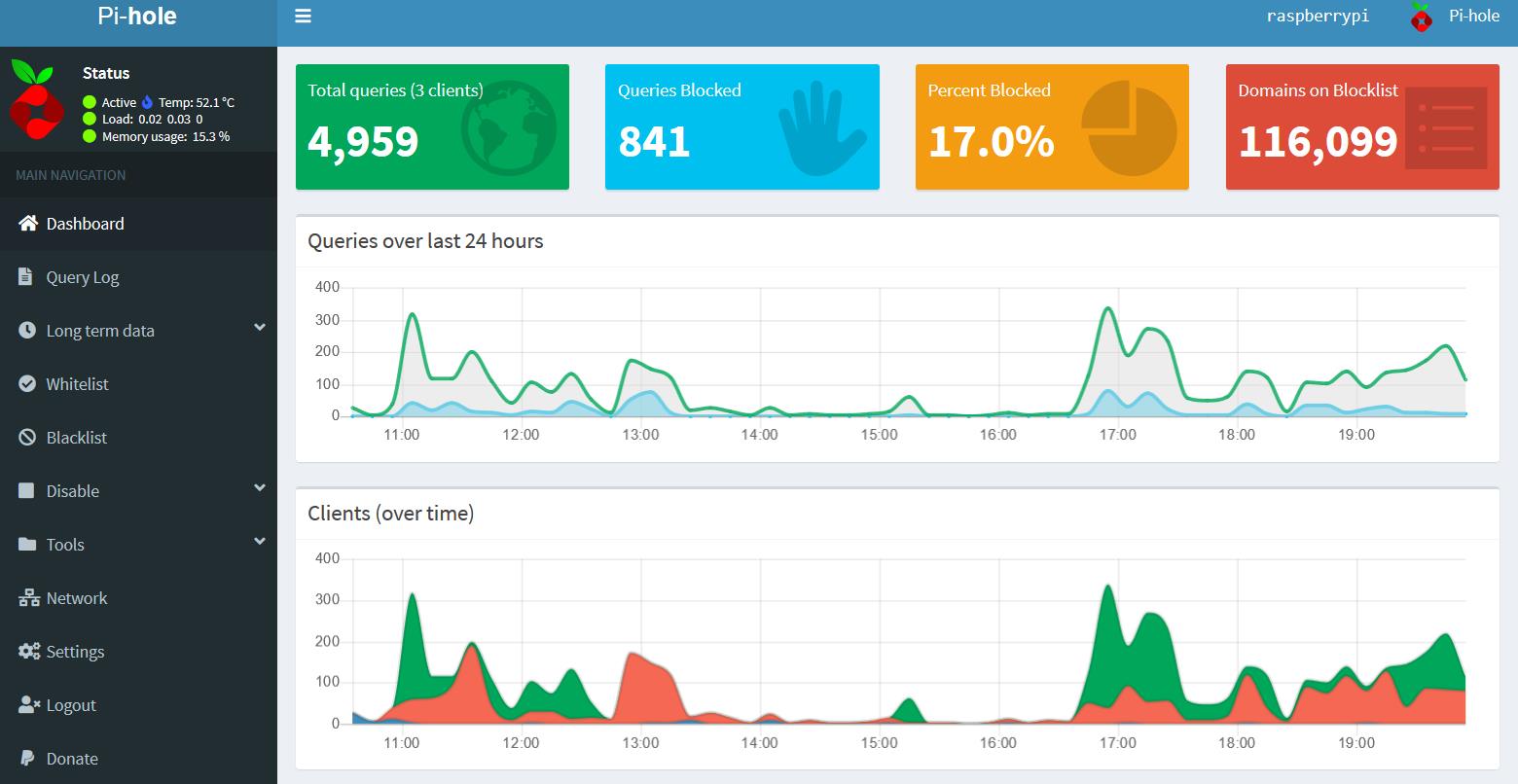Screen dimensions: 1518x784
Task: Click the Memory usage: 15.3 % text
Action: pos(165,137)
